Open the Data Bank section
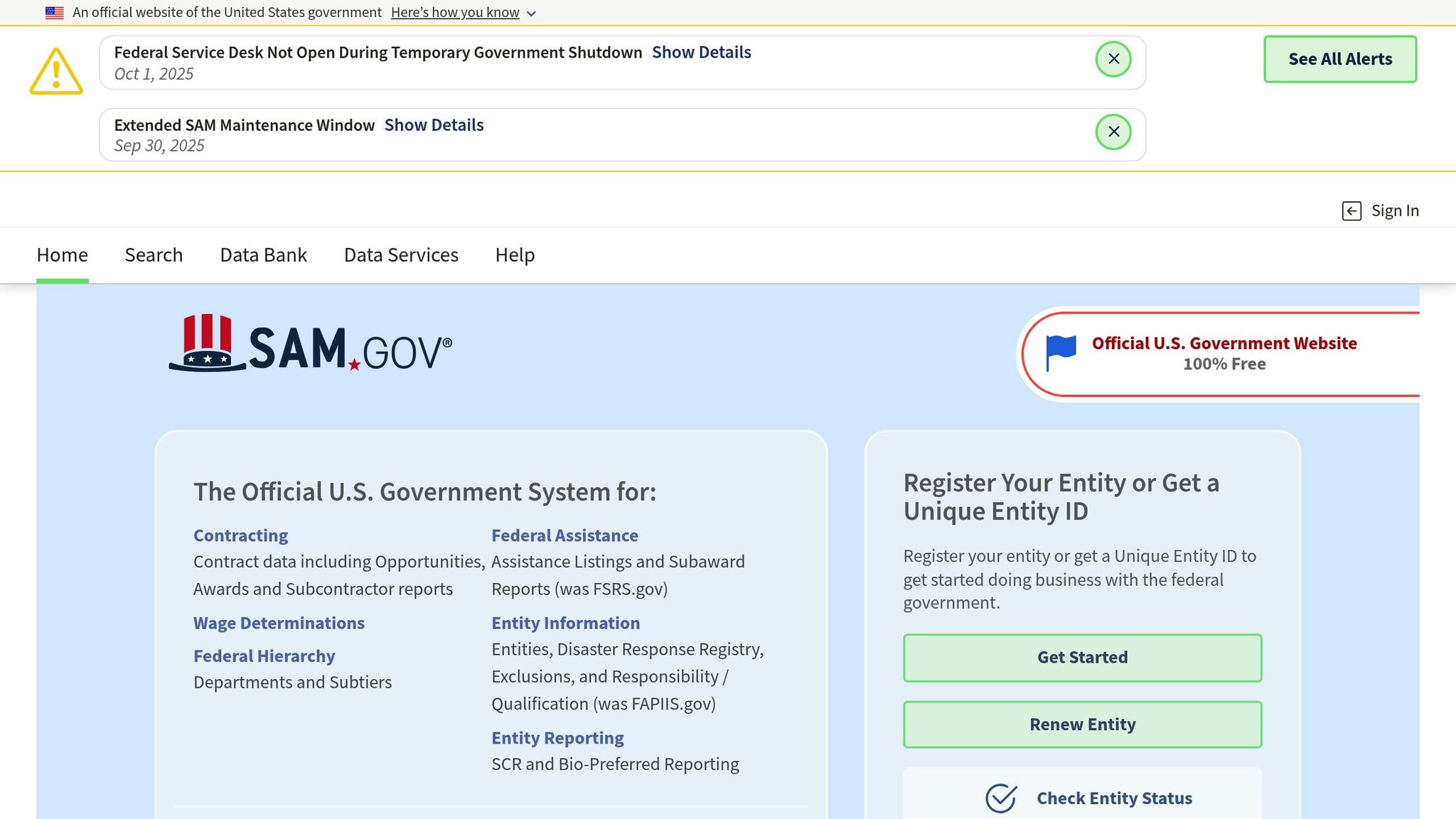 point(262,255)
